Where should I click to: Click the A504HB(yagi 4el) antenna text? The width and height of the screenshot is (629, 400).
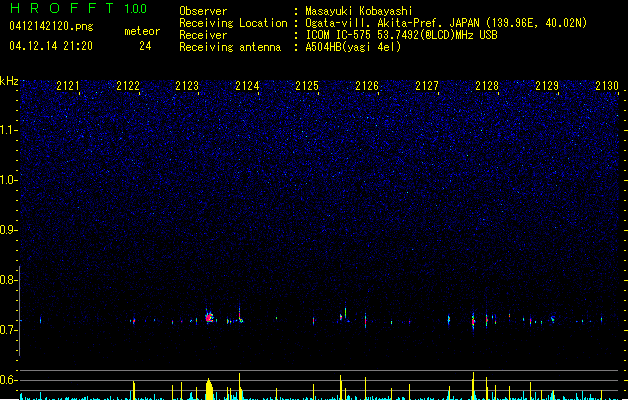353,47
